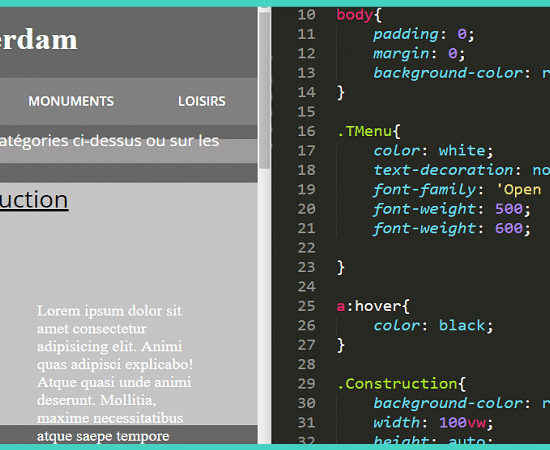The height and width of the screenshot is (450, 550).
Task: Click the 'quas adipisci explicabo!' text line
Action: coord(115,364)
